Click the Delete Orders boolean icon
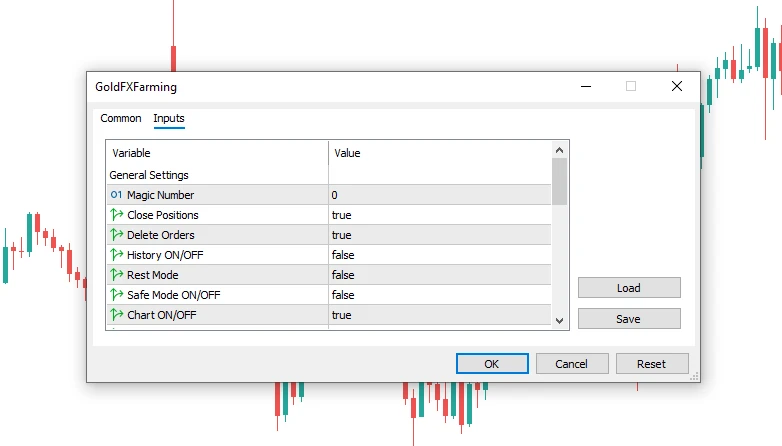 click(x=116, y=235)
